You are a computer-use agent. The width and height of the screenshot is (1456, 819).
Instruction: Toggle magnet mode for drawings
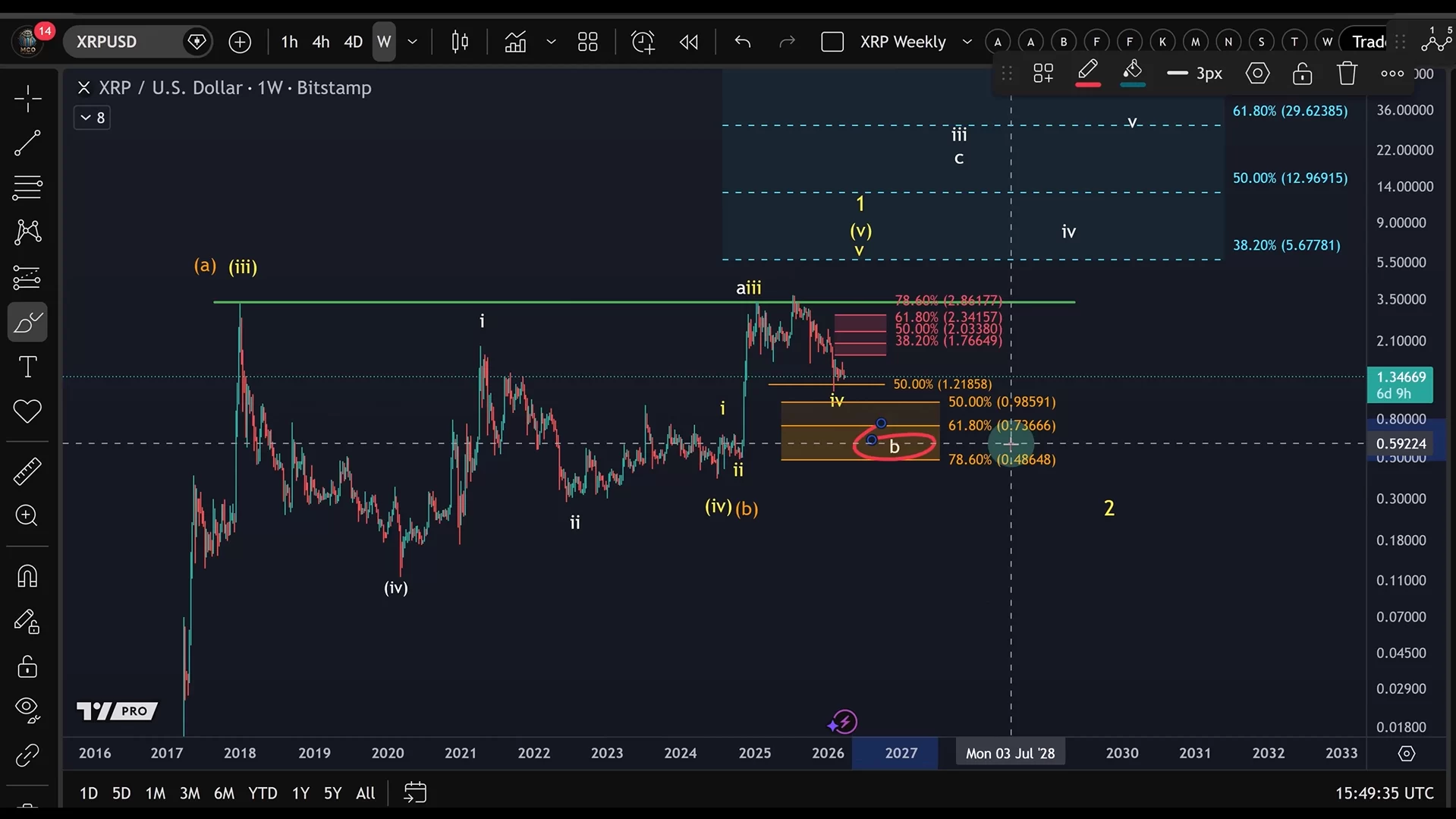click(28, 576)
